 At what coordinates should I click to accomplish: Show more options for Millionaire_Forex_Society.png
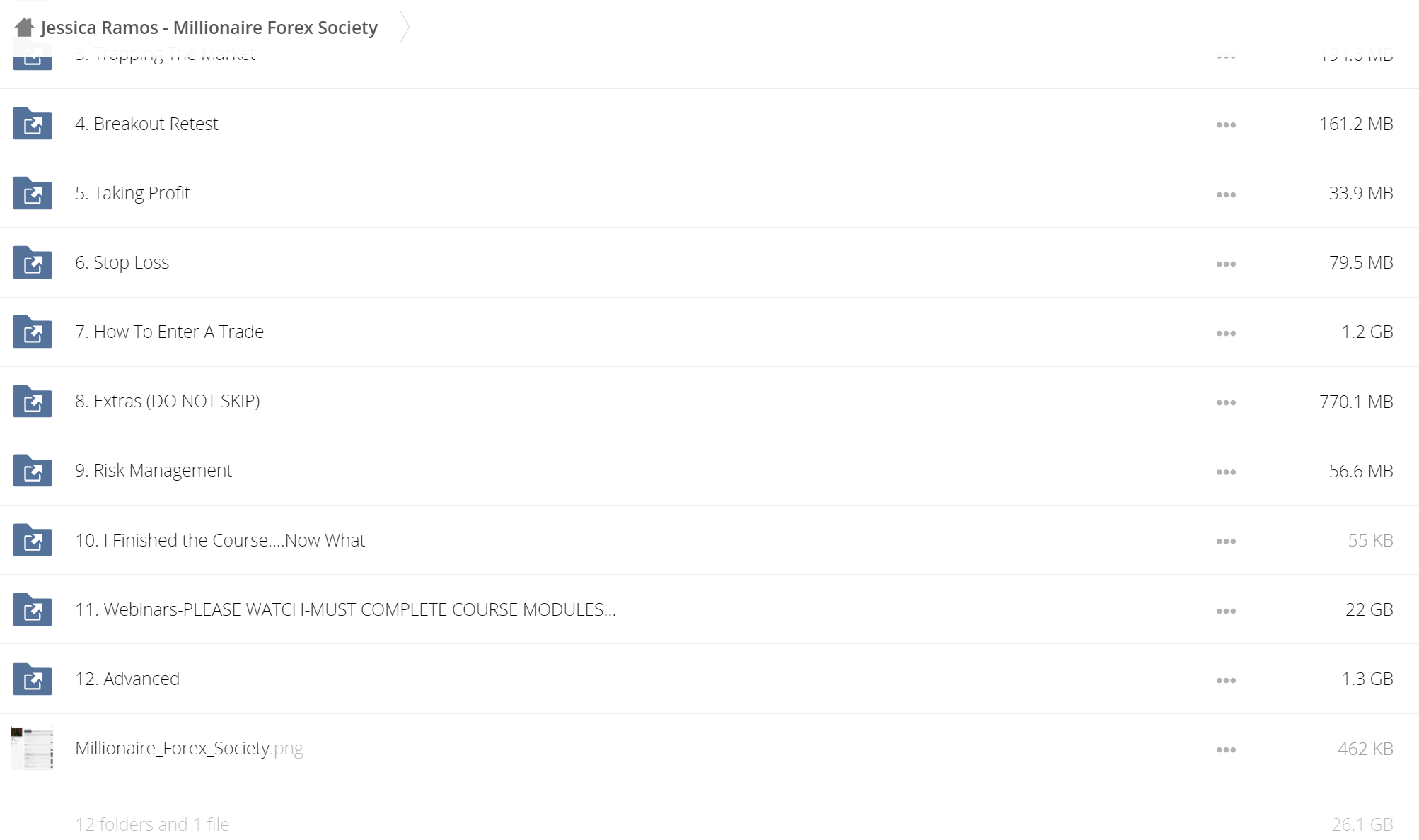point(1226,749)
